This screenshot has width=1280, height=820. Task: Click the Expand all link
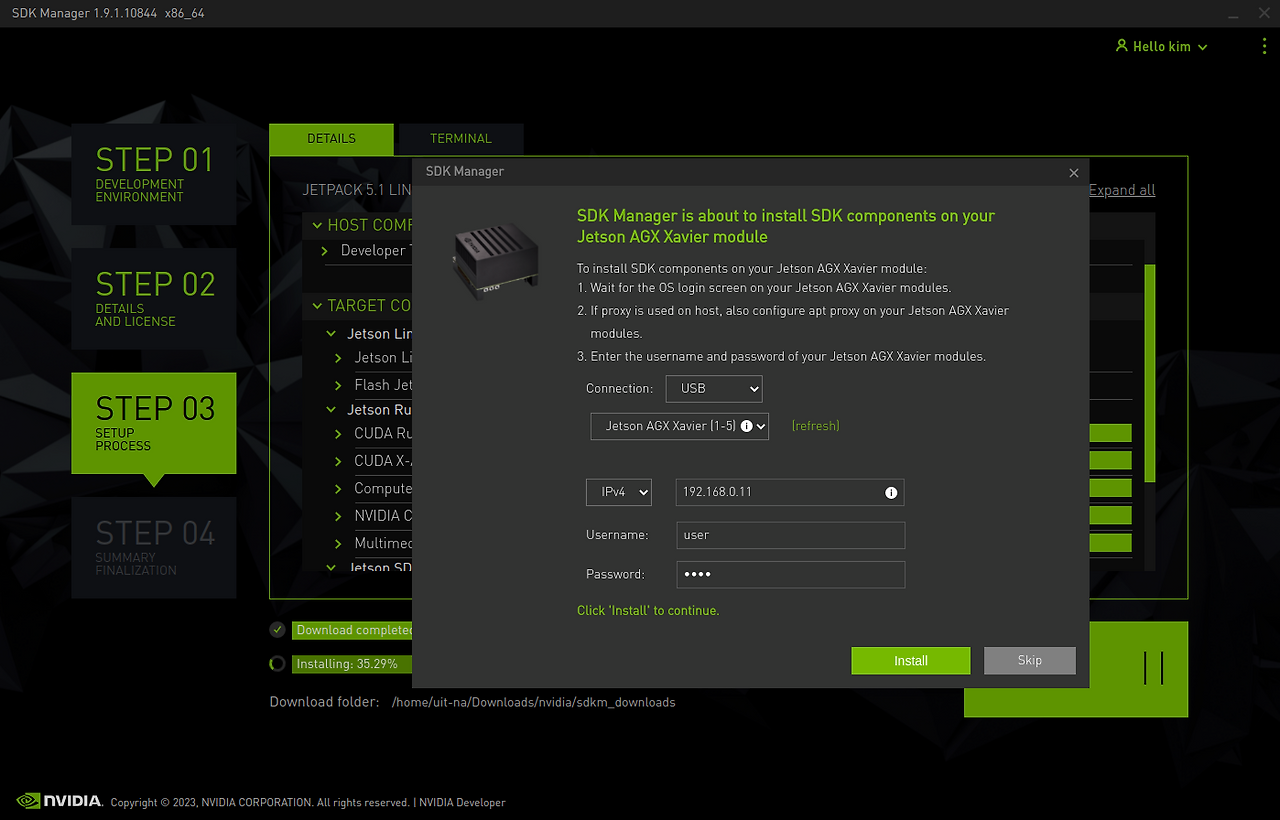1121,190
